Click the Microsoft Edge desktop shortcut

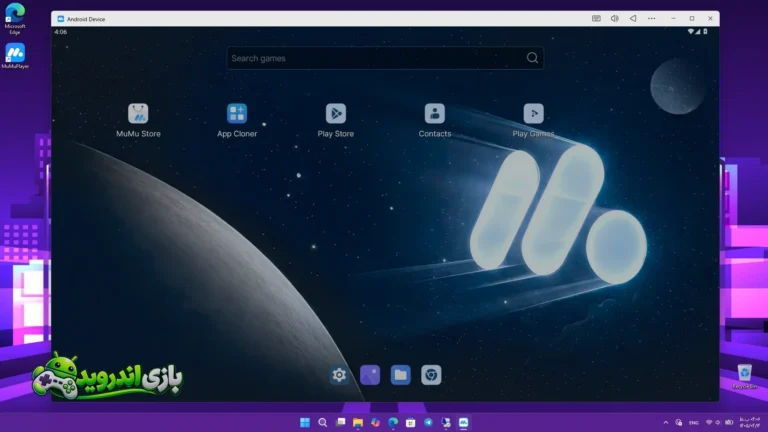(15, 19)
